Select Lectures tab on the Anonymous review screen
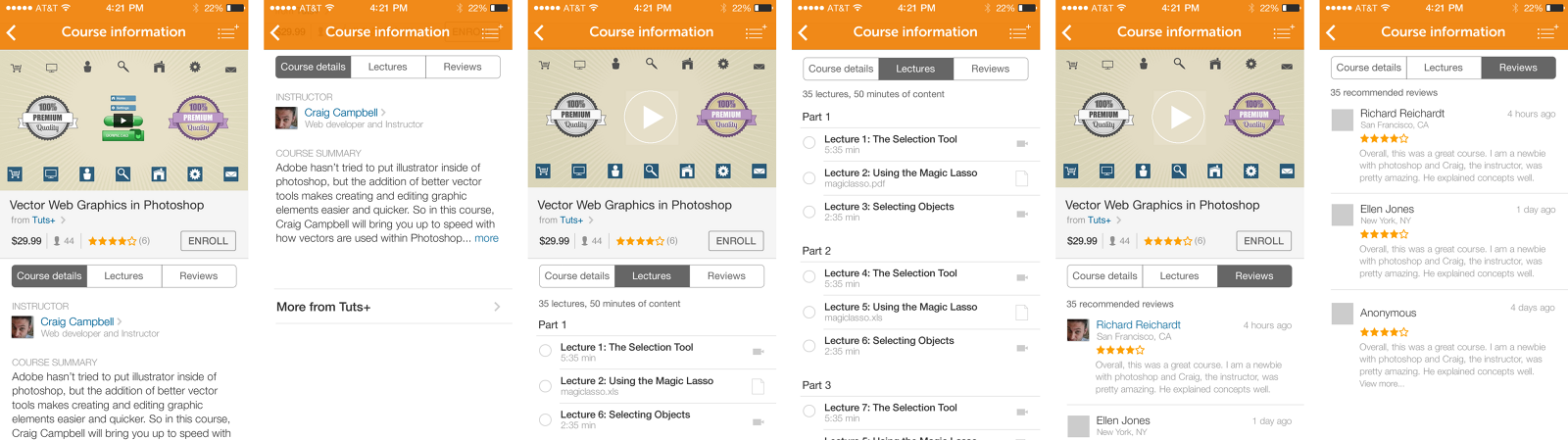 tap(1444, 68)
